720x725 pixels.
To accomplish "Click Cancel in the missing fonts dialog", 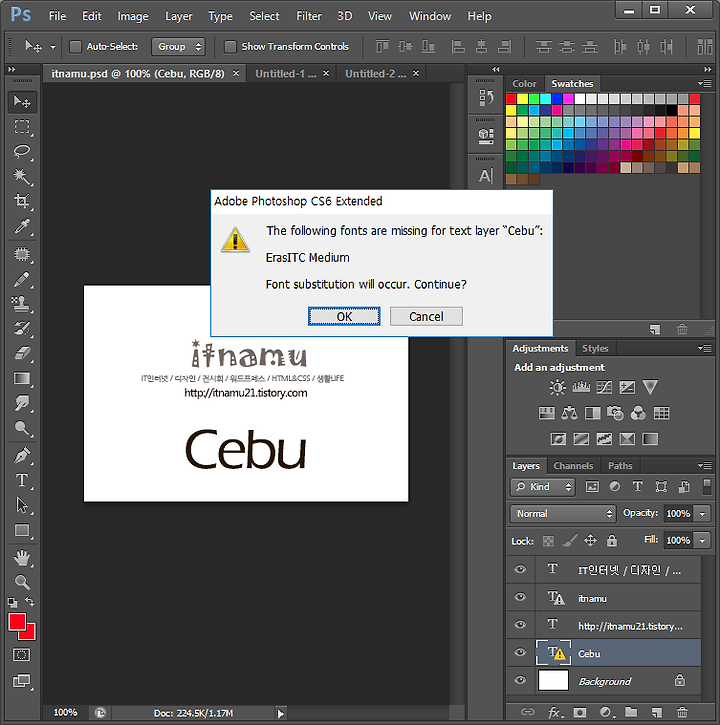I will pyautogui.click(x=426, y=317).
